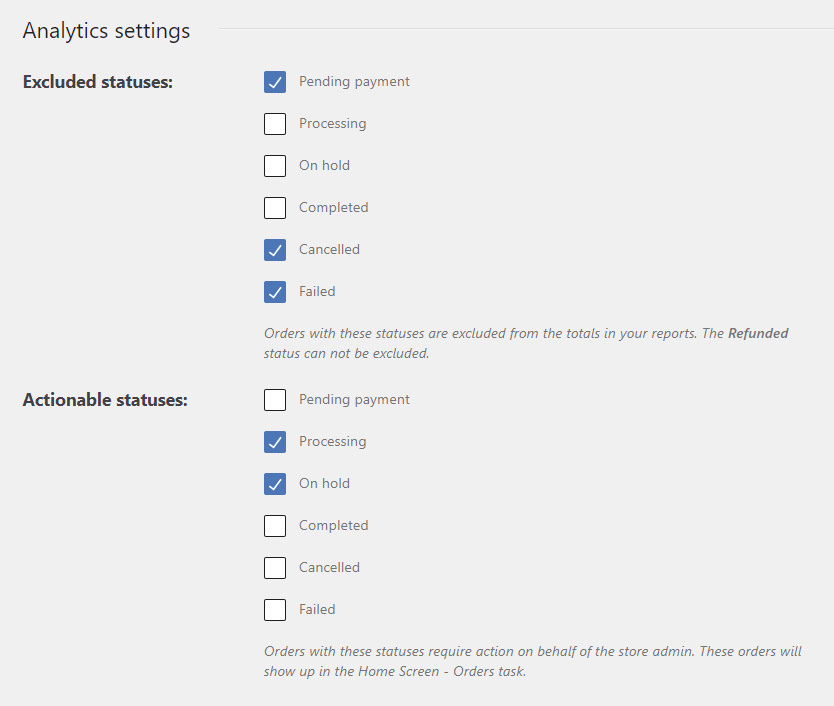Disable the "Failed" excluded status

pyautogui.click(x=275, y=292)
